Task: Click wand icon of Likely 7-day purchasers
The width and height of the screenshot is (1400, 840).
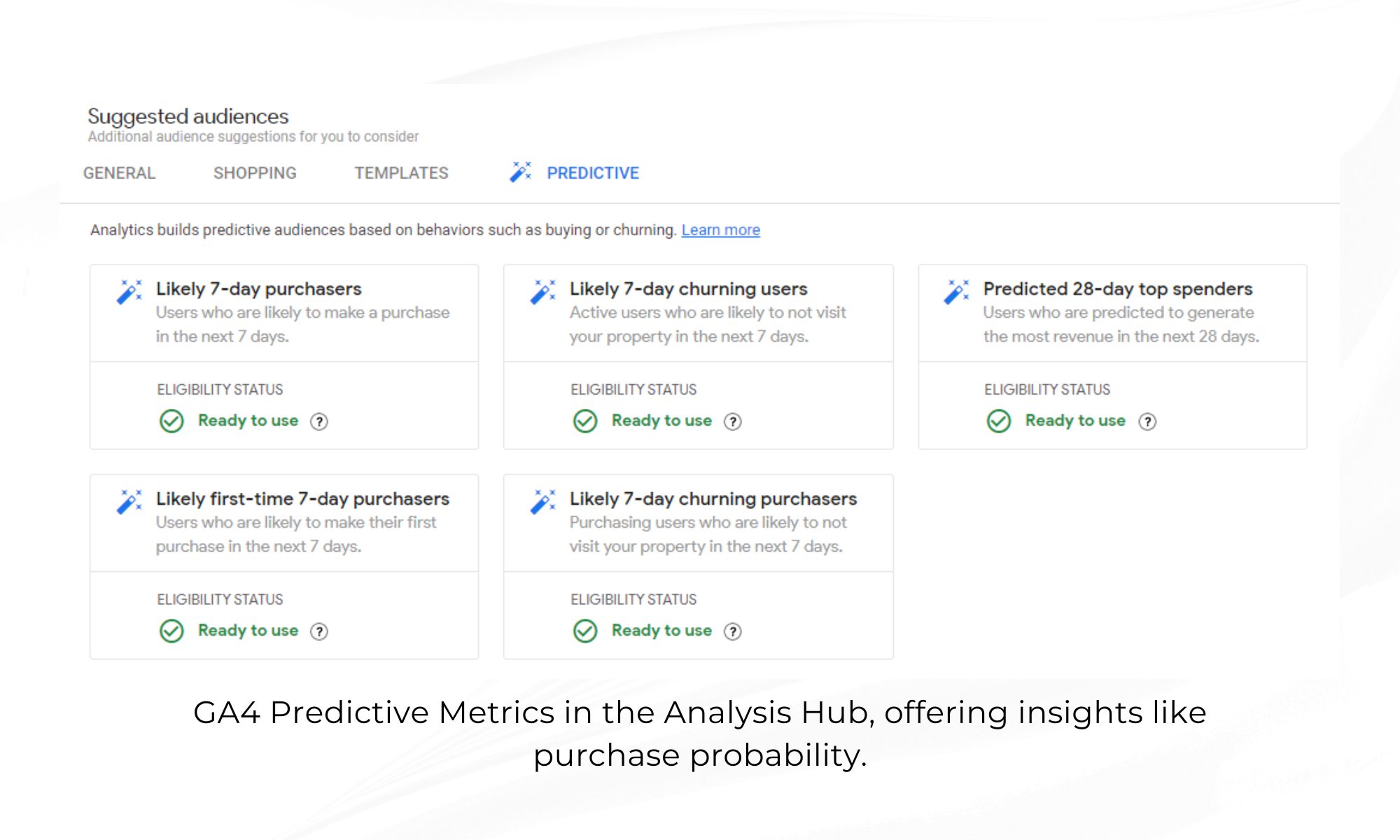Action: (x=129, y=291)
